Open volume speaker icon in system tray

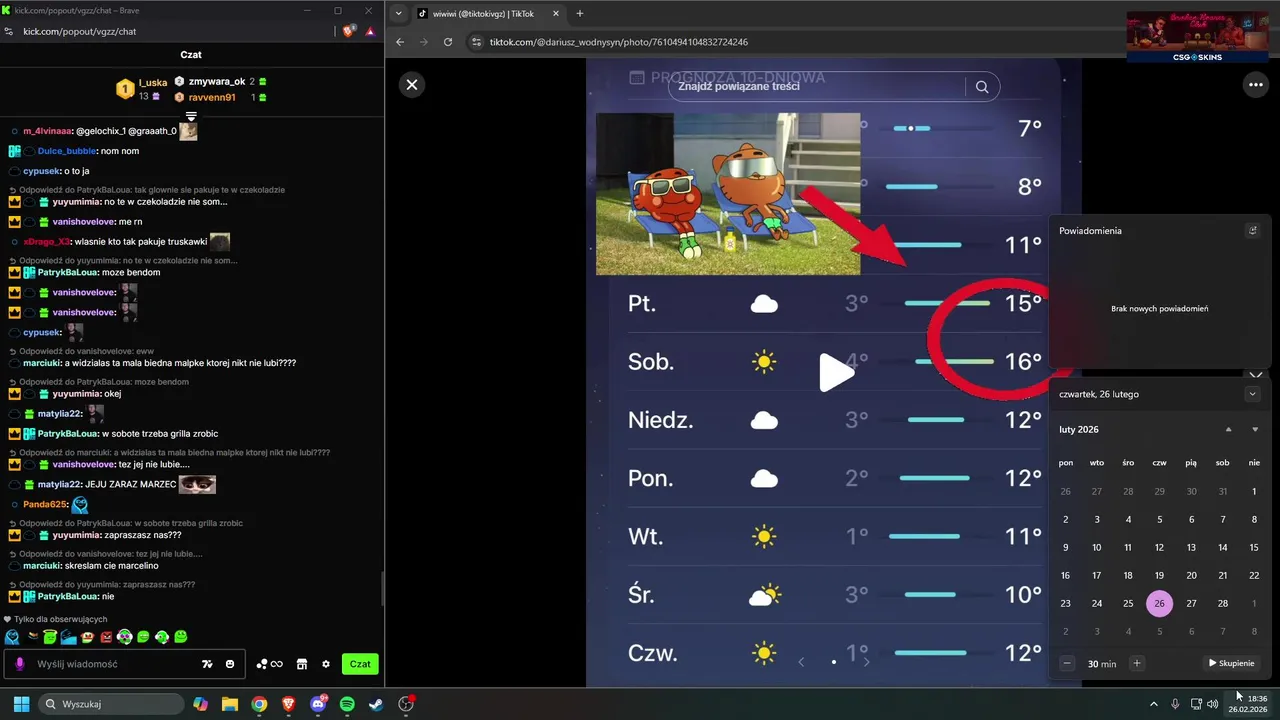1213,704
